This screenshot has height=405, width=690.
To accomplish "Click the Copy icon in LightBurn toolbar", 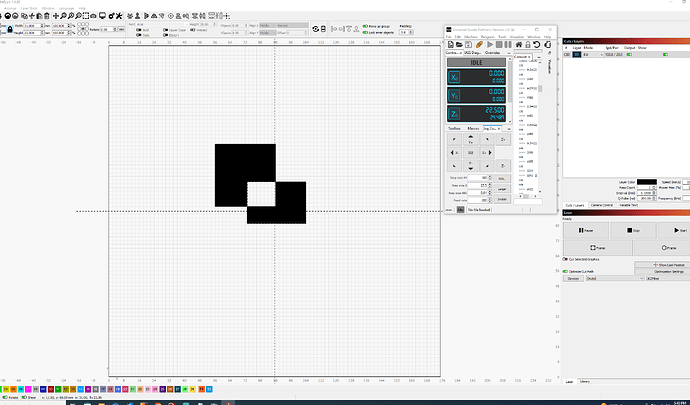I will [24, 16].
